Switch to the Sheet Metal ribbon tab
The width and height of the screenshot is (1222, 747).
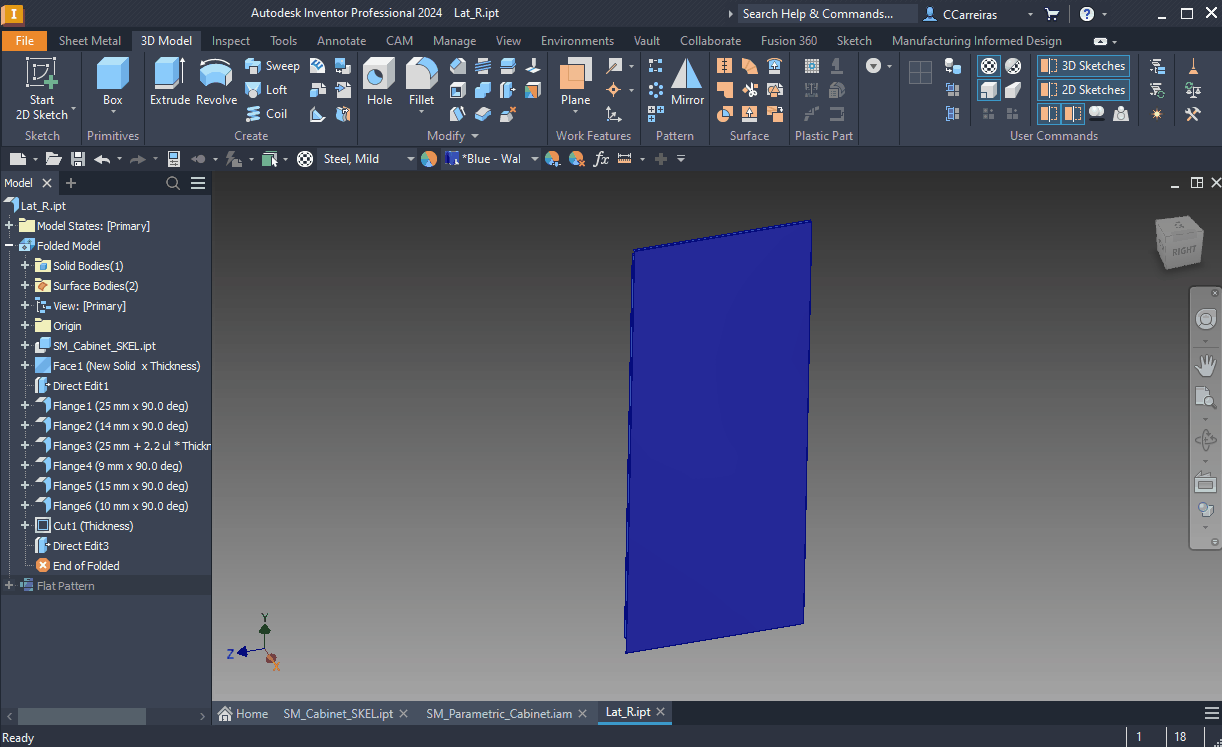89,41
